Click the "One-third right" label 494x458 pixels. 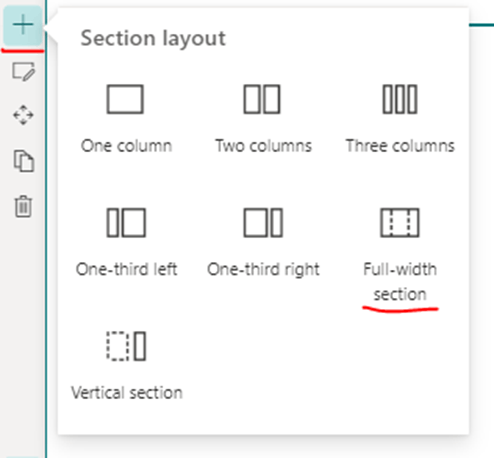pos(263,269)
